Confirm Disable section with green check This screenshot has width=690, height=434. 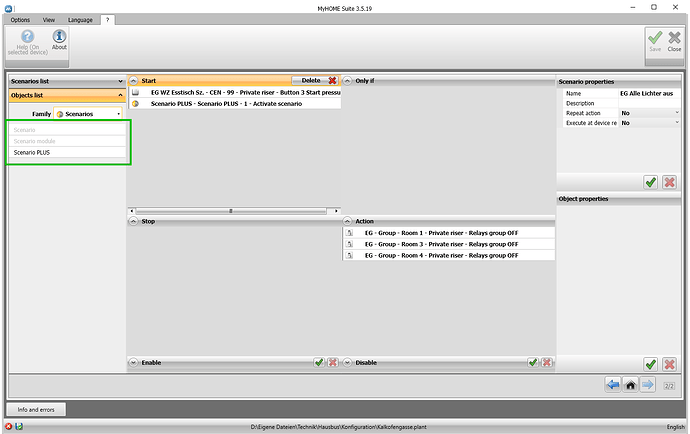pos(533,362)
